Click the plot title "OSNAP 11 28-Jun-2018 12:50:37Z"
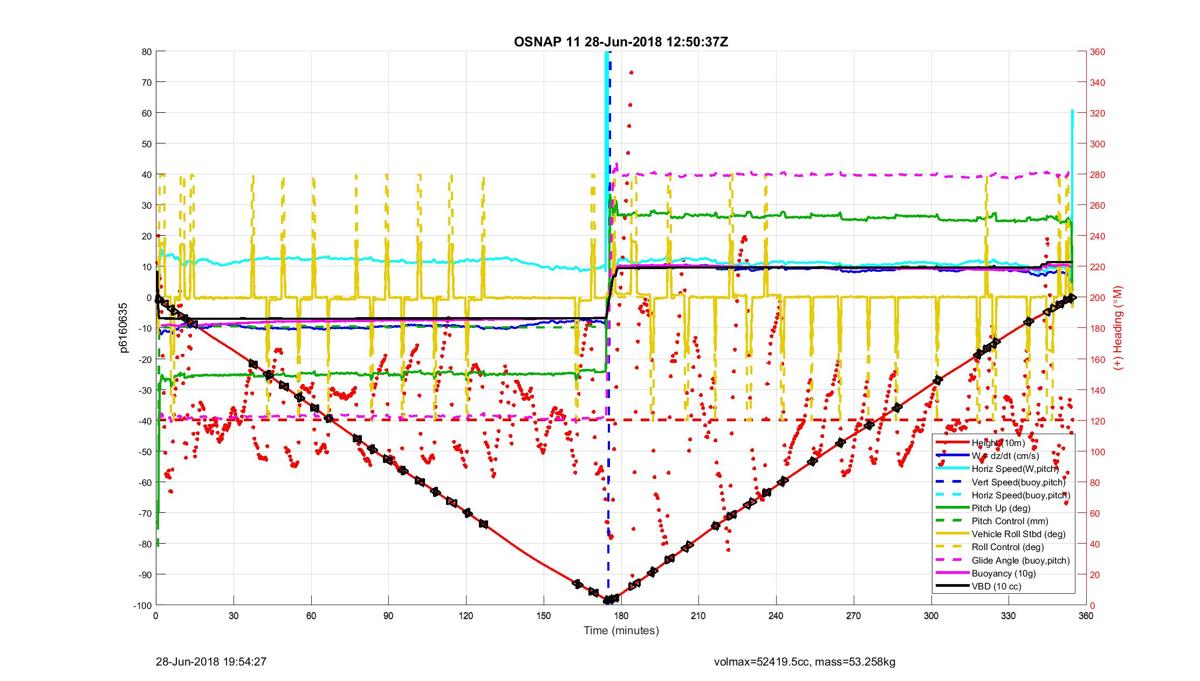 point(620,40)
